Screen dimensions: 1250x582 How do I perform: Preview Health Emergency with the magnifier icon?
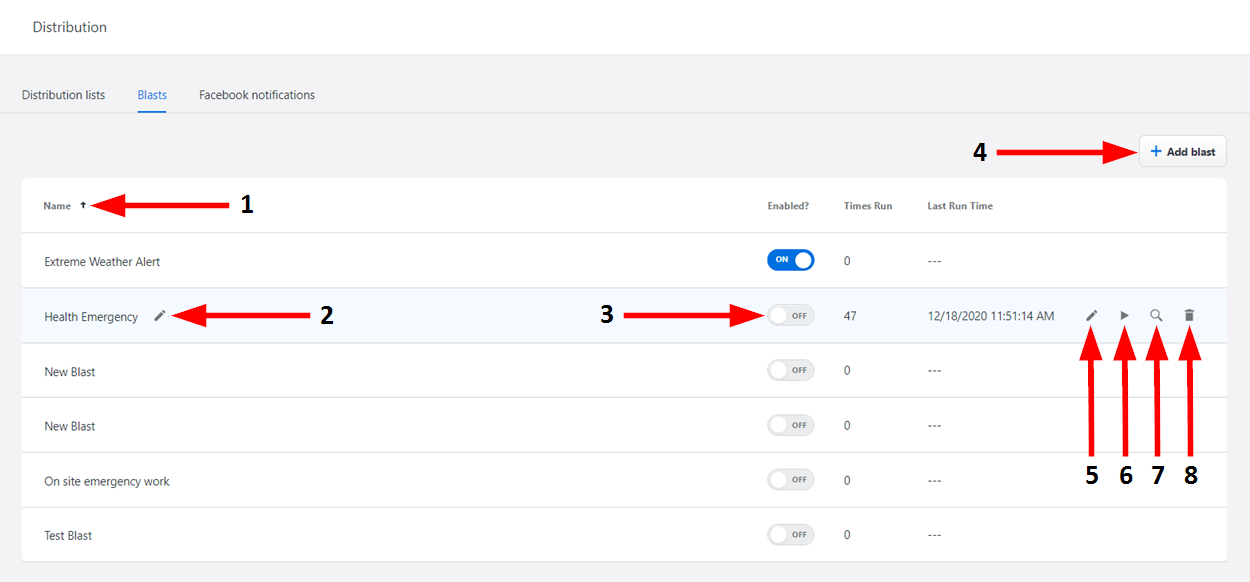pos(1156,315)
